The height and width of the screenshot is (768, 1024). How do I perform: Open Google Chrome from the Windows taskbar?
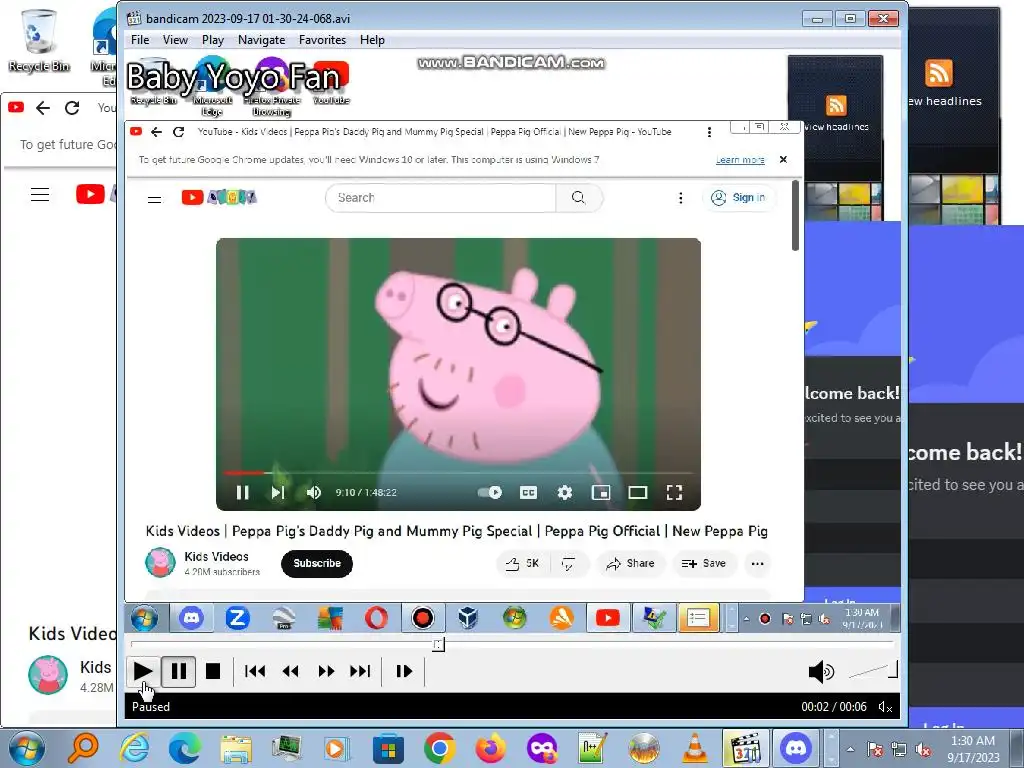point(439,748)
